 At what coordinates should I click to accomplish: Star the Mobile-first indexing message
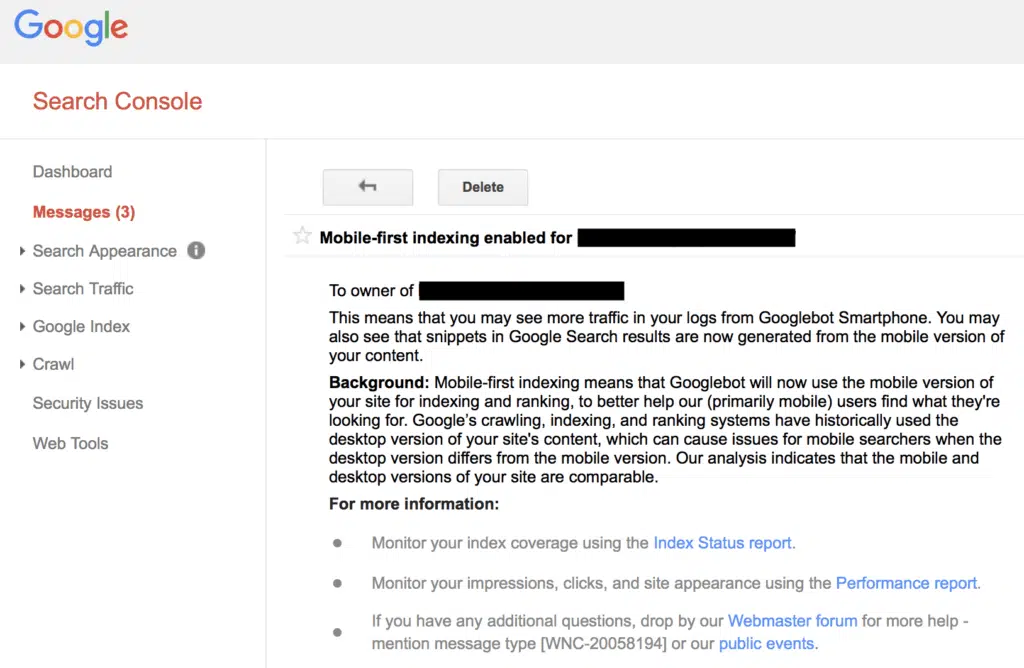click(302, 237)
